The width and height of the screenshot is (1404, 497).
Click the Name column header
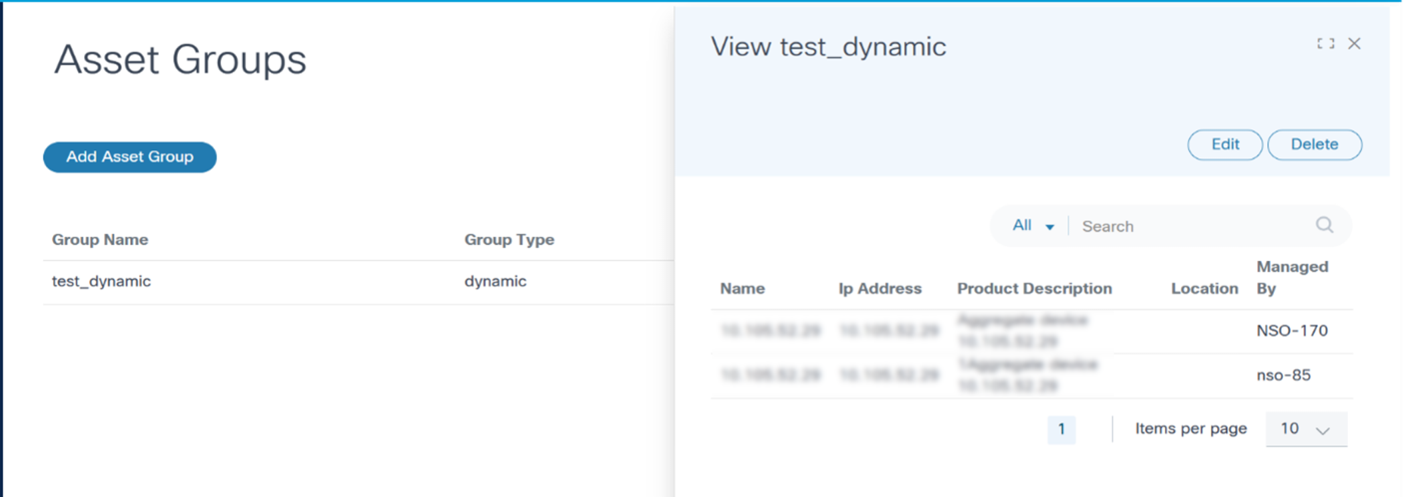742,288
